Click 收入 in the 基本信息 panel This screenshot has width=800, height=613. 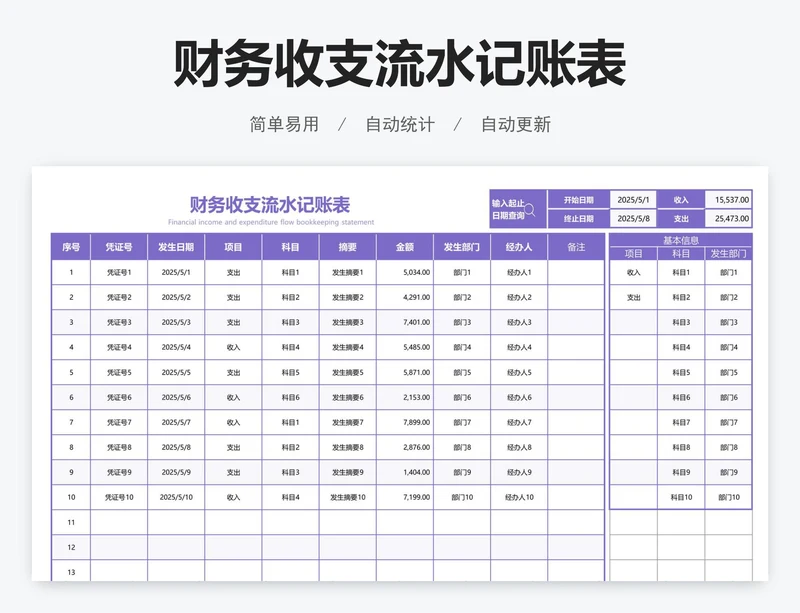click(633, 273)
